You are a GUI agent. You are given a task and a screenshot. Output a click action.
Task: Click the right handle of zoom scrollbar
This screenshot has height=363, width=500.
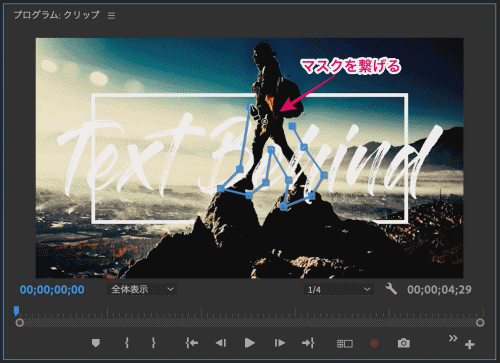tap(480, 323)
